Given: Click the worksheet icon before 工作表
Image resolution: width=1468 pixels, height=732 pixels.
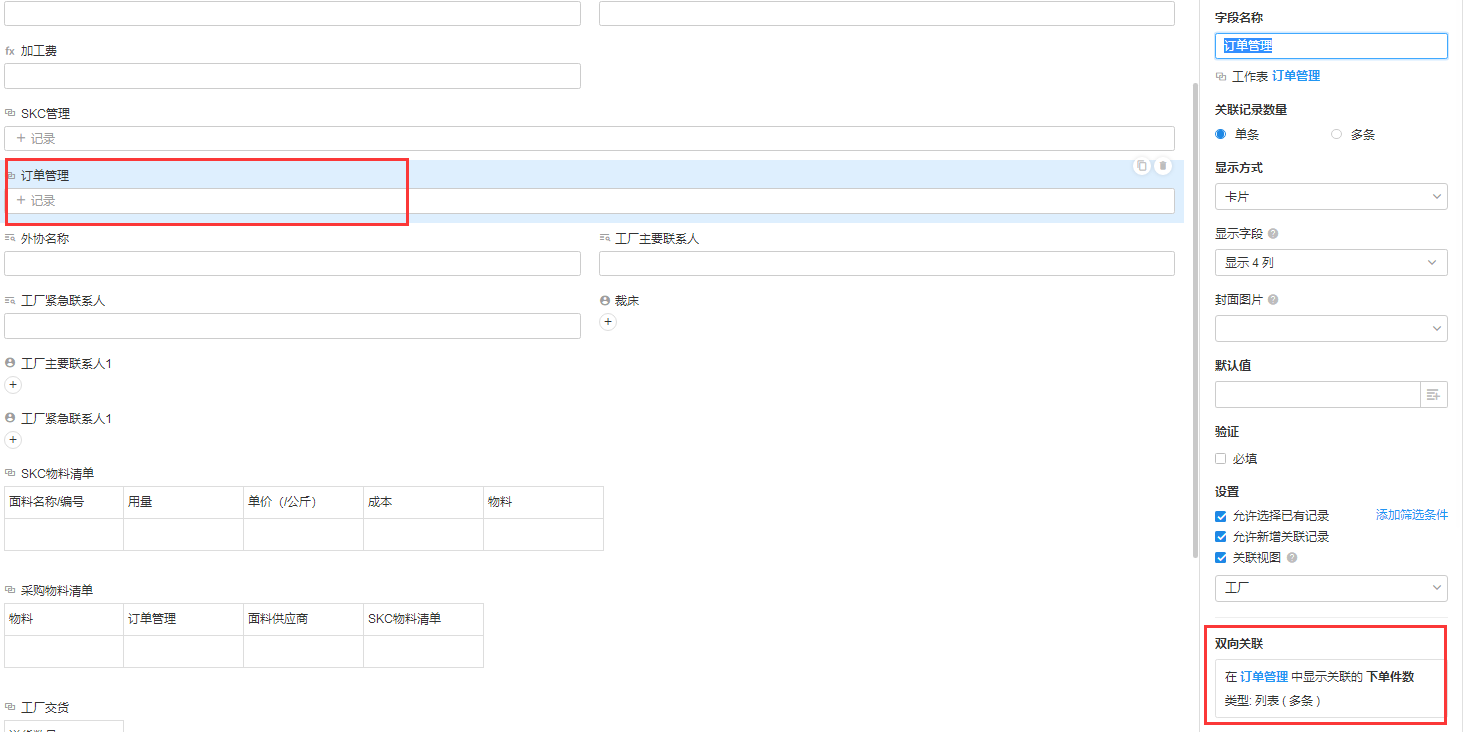Looking at the screenshot, I should (1221, 76).
